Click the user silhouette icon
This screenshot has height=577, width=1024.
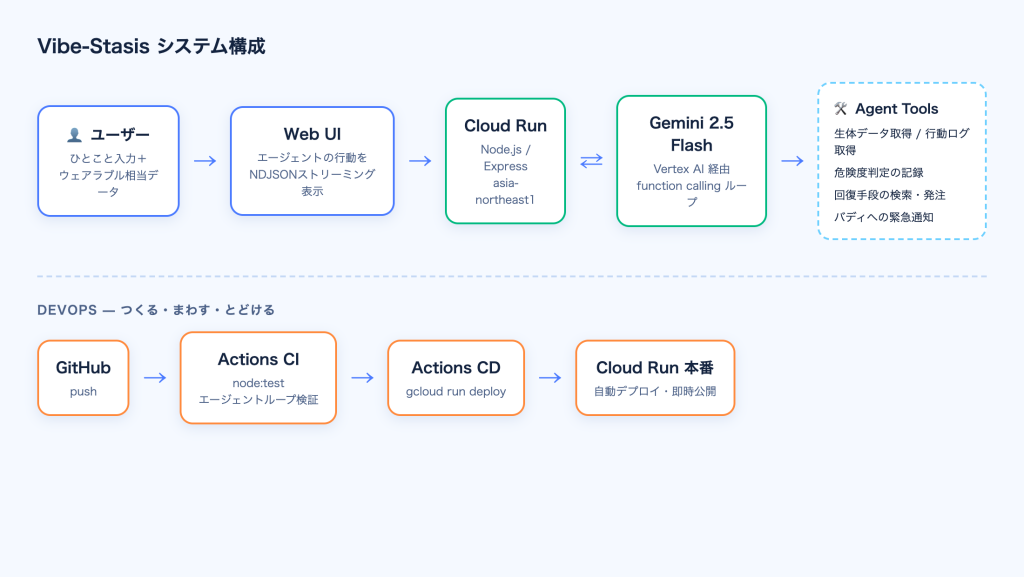[x=74, y=134]
